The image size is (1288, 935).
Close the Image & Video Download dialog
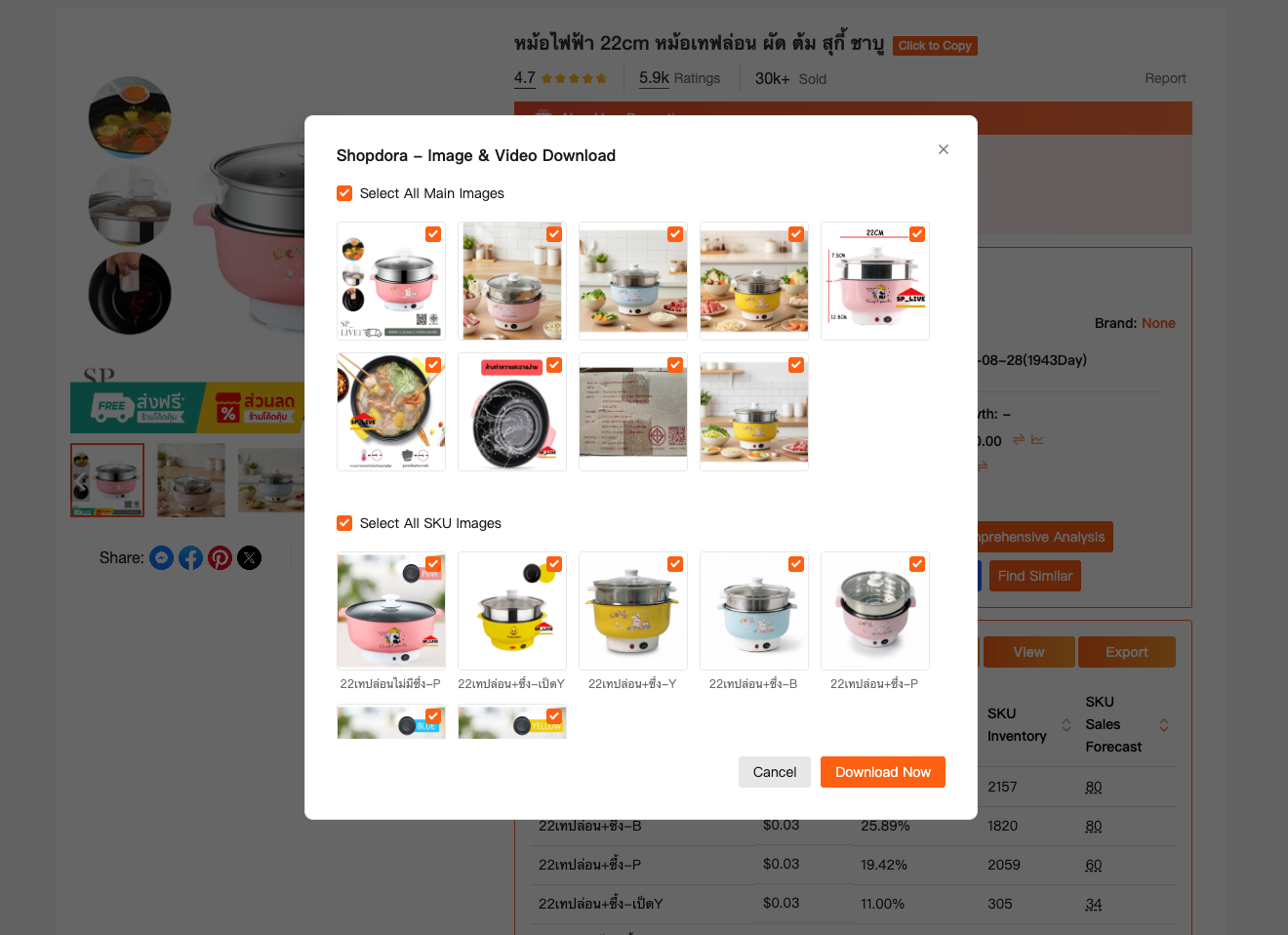click(x=944, y=149)
